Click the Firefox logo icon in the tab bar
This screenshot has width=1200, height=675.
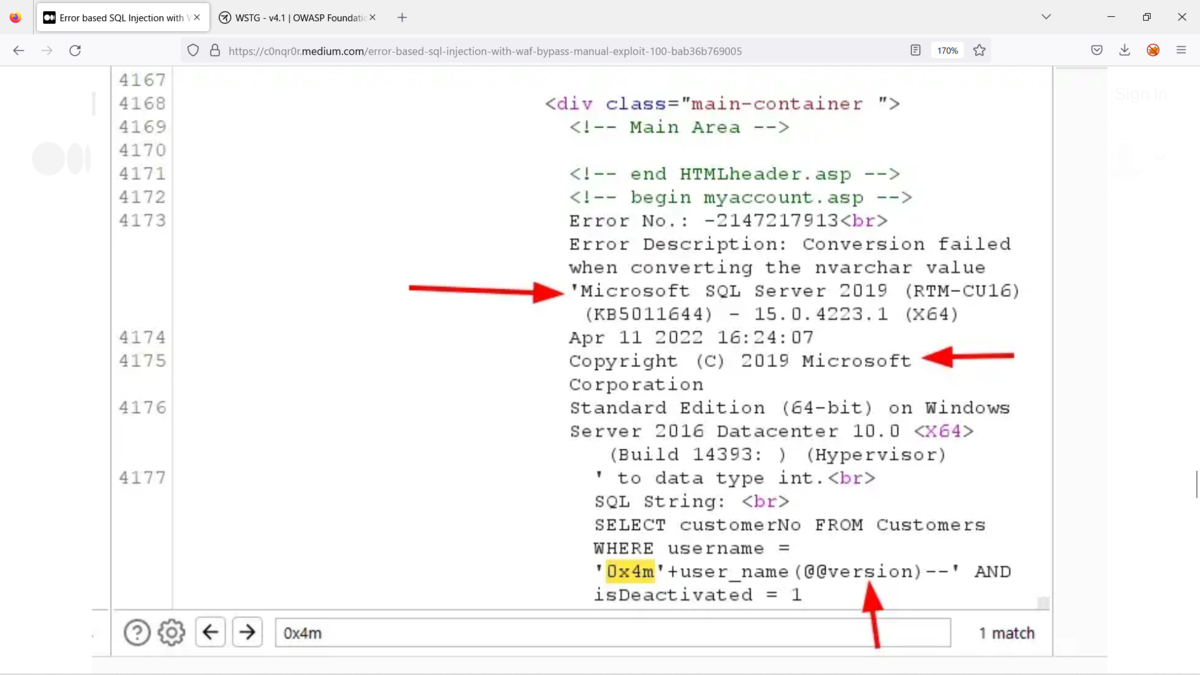(15, 17)
